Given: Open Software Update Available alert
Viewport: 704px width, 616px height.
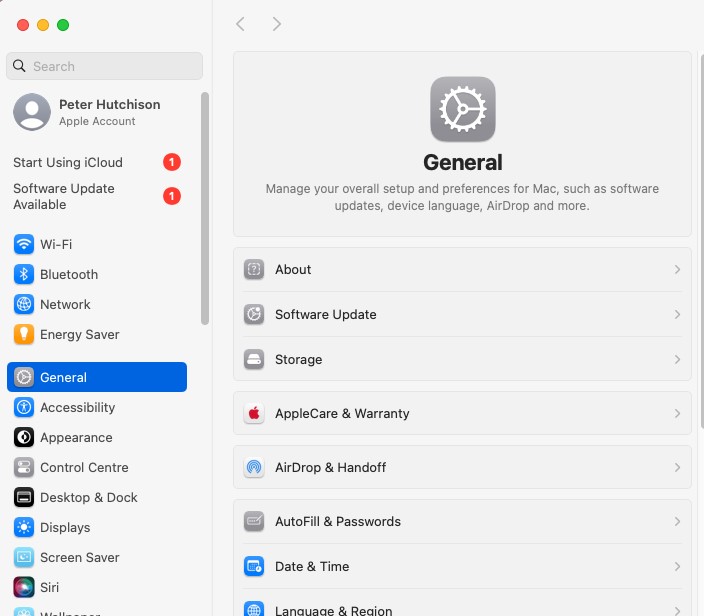Looking at the screenshot, I should (x=64, y=196).
